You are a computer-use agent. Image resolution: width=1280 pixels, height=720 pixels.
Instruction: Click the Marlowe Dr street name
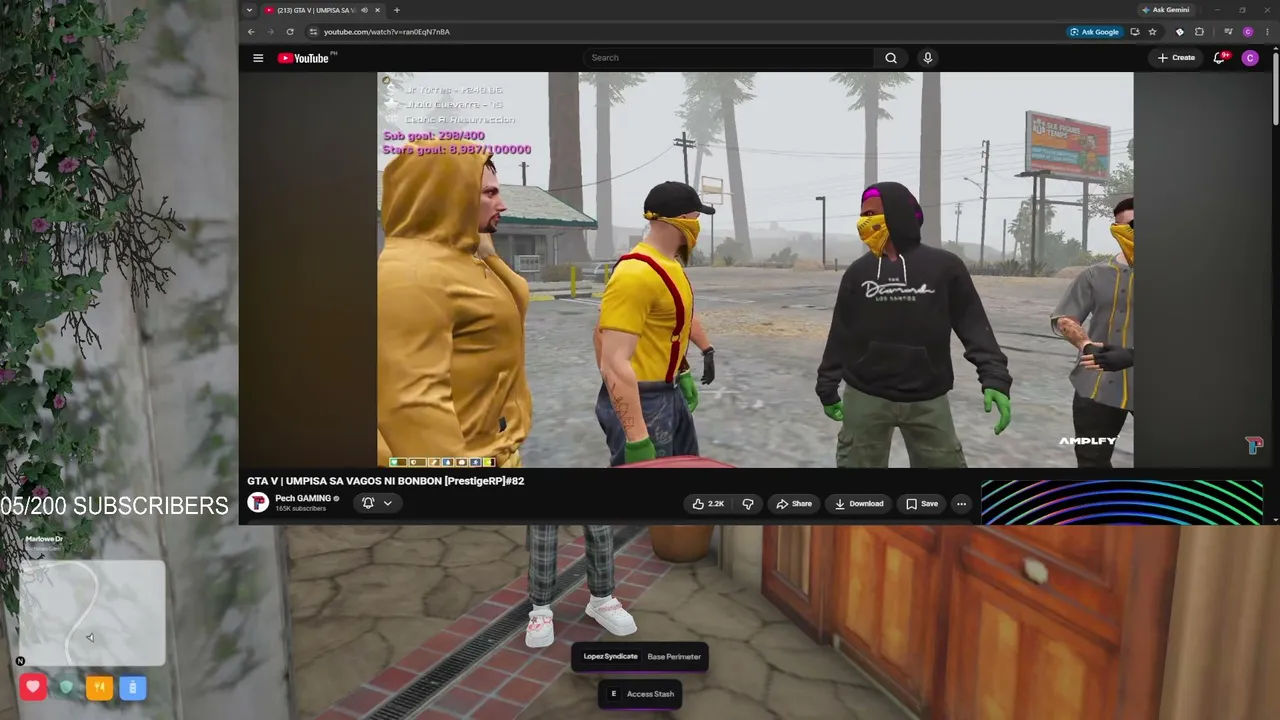[x=44, y=539]
